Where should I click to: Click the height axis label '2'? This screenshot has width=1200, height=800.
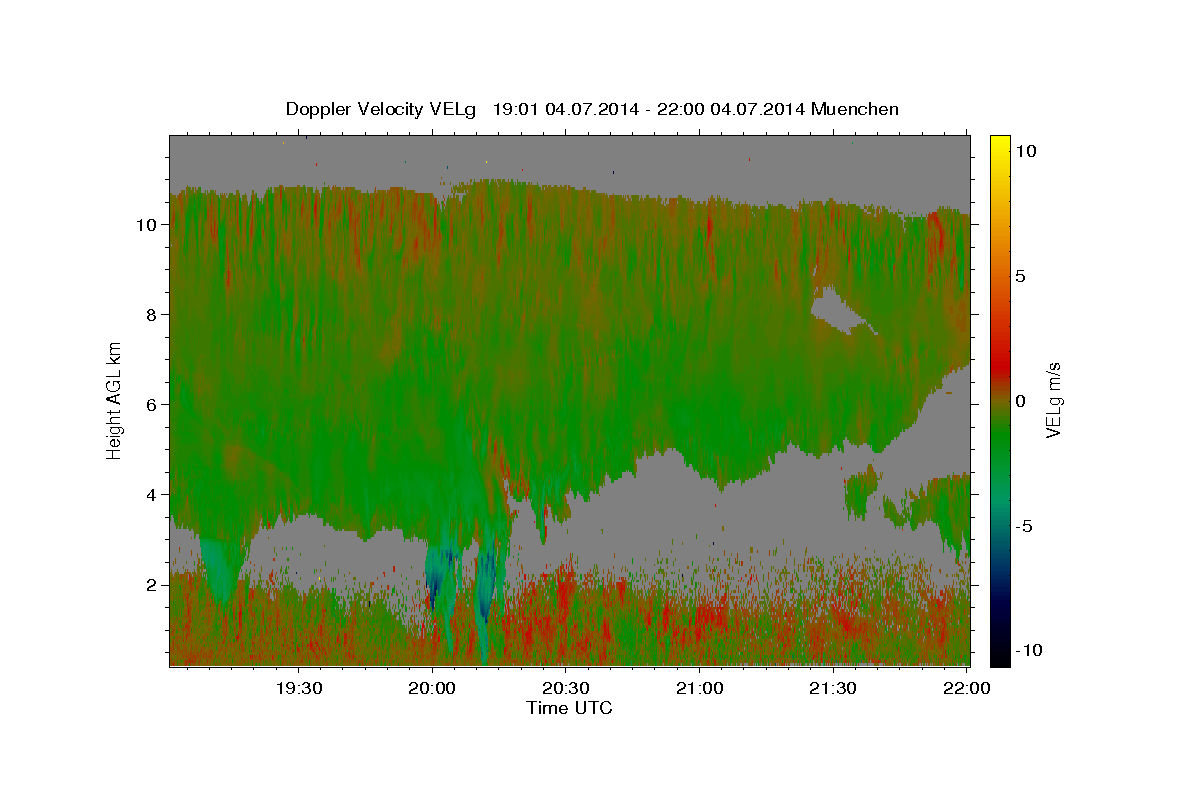click(152, 585)
